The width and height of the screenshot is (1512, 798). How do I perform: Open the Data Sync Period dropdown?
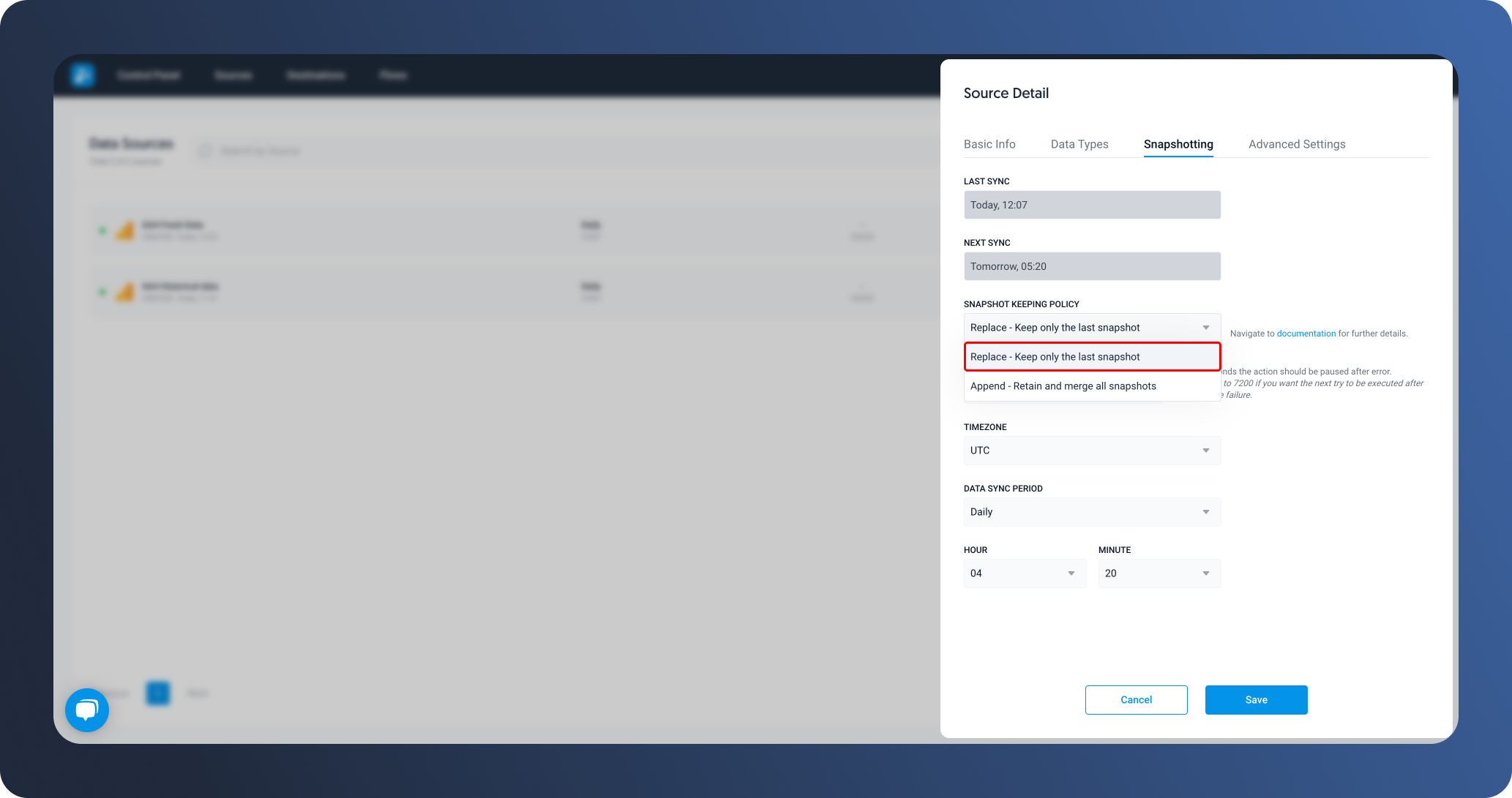[1090, 511]
